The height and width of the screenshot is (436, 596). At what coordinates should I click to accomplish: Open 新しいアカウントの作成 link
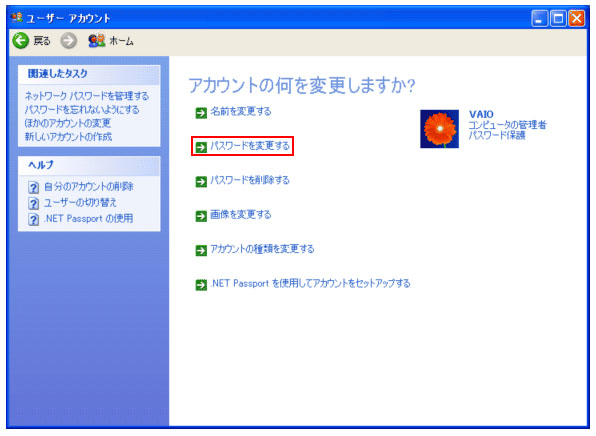coord(68,136)
